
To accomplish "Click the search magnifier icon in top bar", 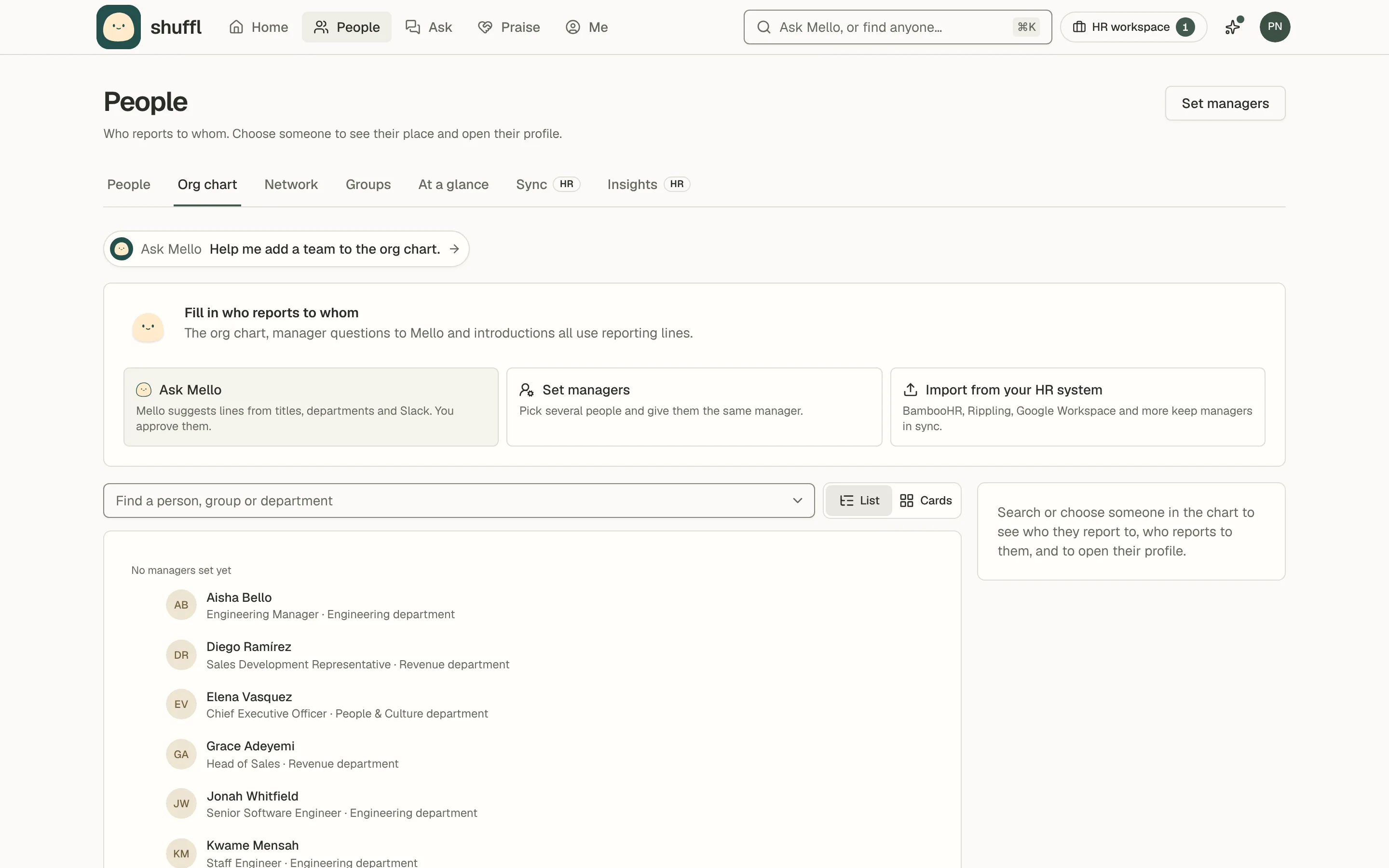I will [x=763, y=27].
